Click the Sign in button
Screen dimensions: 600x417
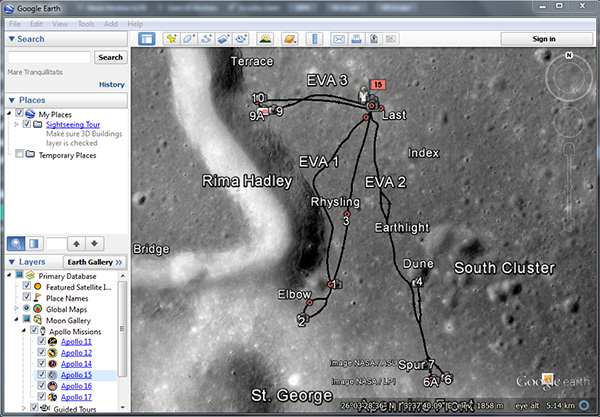pos(543,39)
